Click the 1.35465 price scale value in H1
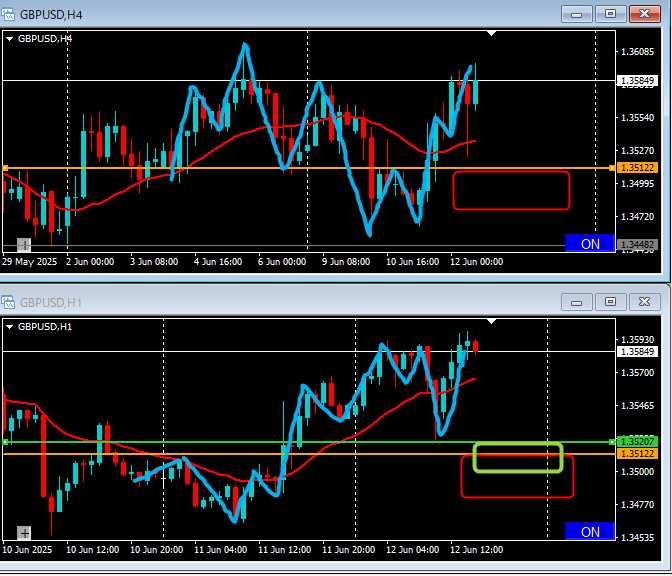672x576 pixels. coord(638,405)
